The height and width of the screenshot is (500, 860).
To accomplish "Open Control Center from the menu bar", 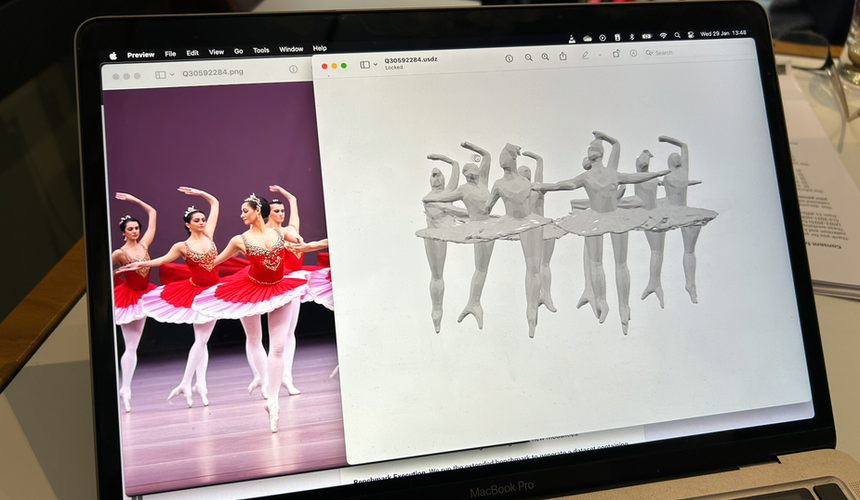I will (x=691, y=35).
